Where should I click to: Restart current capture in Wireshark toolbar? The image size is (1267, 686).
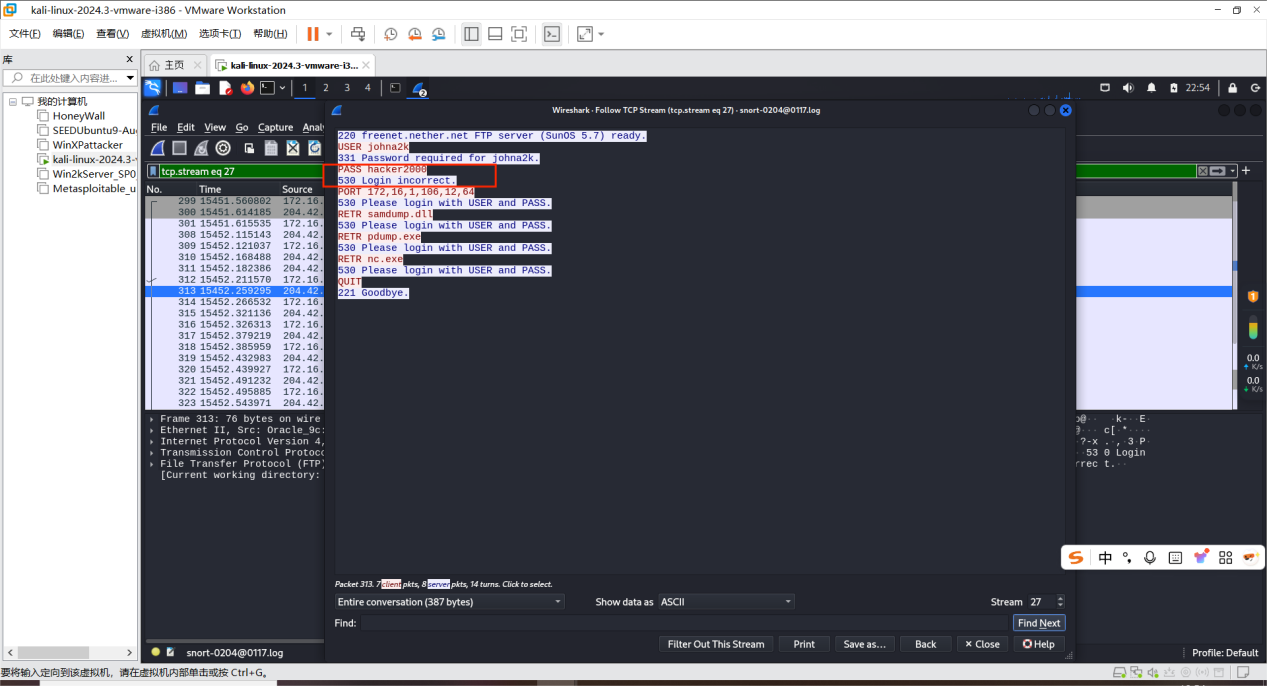pyautogui.click(x=201, y=148)
